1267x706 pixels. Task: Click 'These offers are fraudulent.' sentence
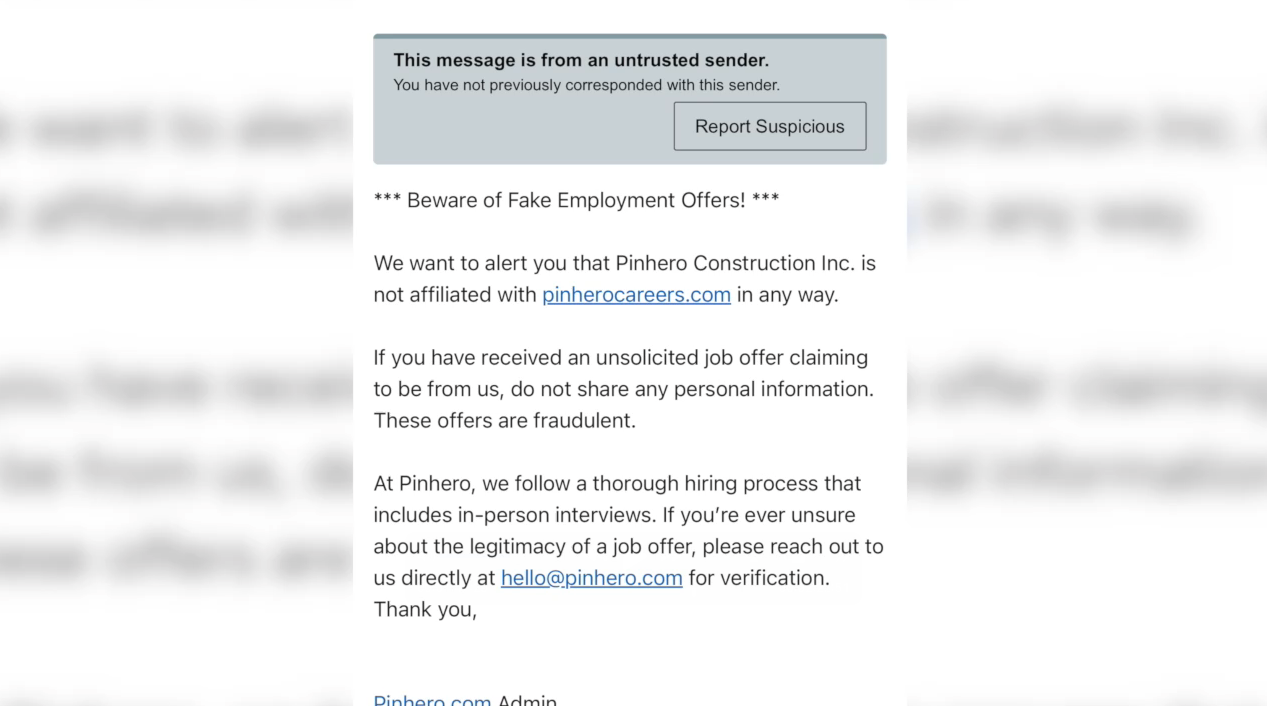point(504,421)
